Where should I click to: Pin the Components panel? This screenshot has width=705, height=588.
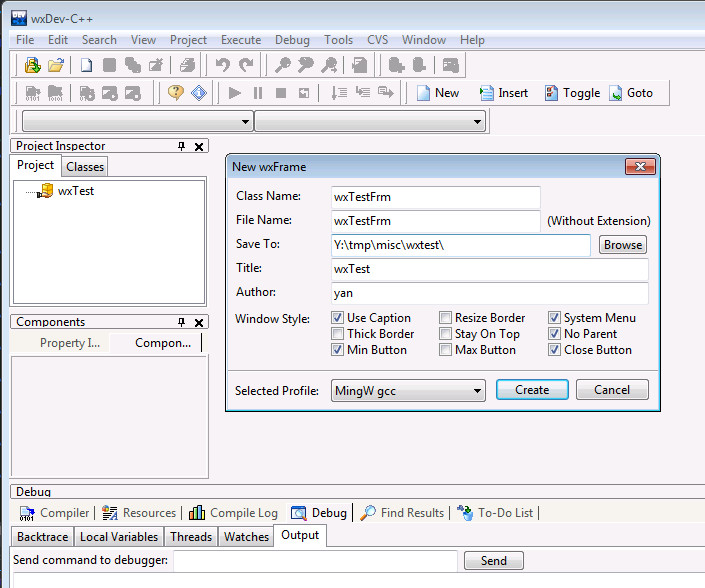coord(181,322)
